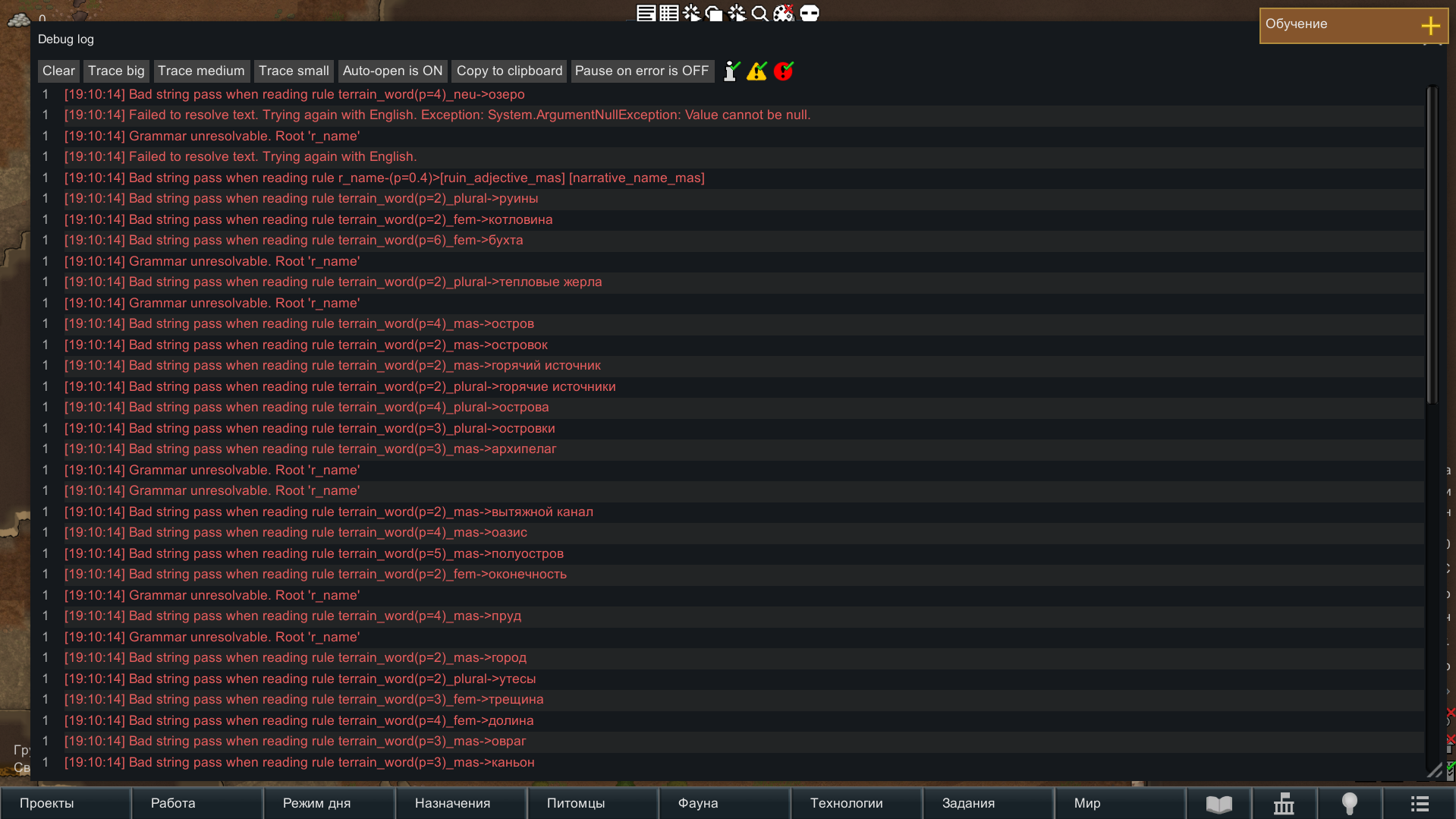This screenshot has height=819, width=1456.
Task: Click Copy to clipboard button
Action: click(509, 71)
